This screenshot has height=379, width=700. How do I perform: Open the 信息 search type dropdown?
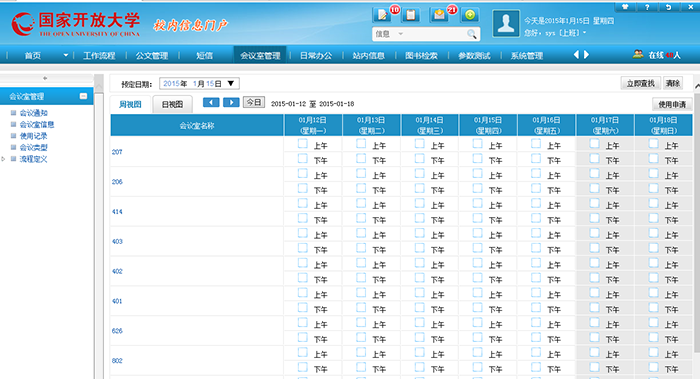pos(400,34)
